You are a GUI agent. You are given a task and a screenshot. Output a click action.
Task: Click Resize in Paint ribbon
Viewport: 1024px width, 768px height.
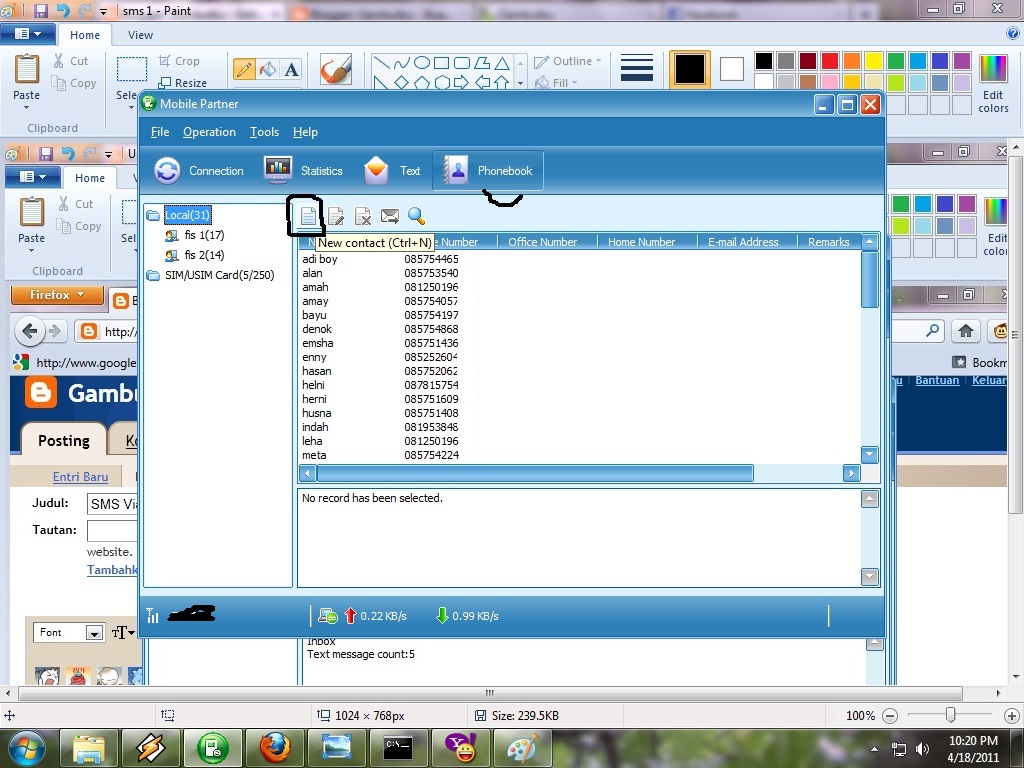[183, 83]
